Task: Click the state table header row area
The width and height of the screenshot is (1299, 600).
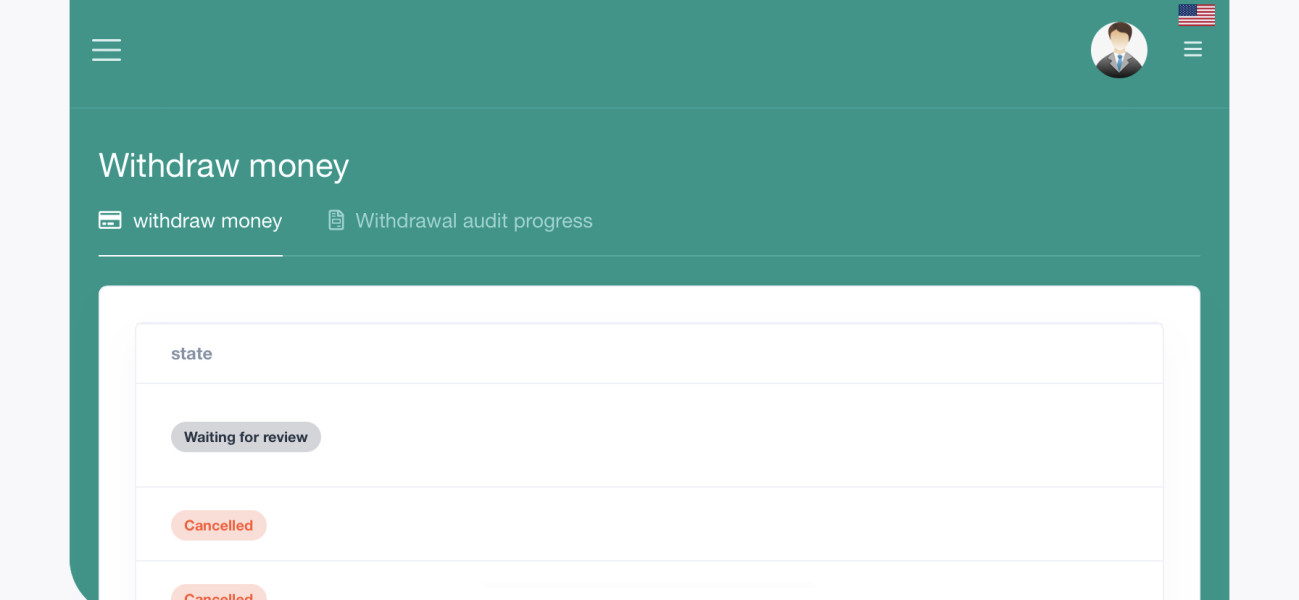Action: click(649, 354)
